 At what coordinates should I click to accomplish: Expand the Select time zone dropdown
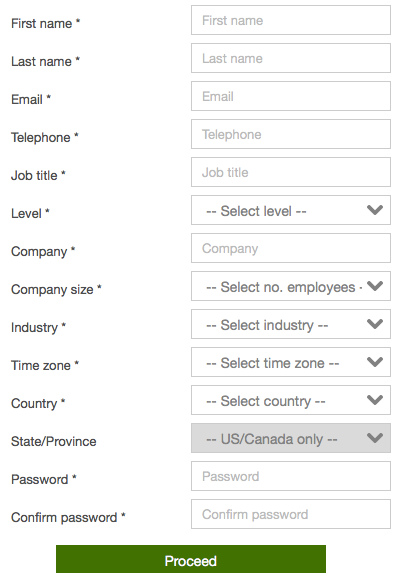(291, 362)
